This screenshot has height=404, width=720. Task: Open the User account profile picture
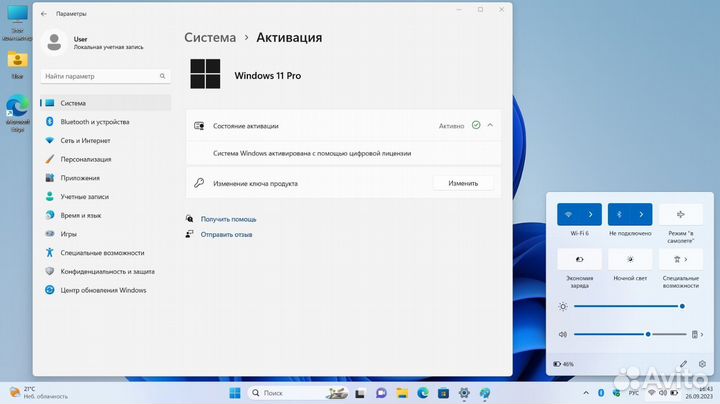(x=54, y=43)
